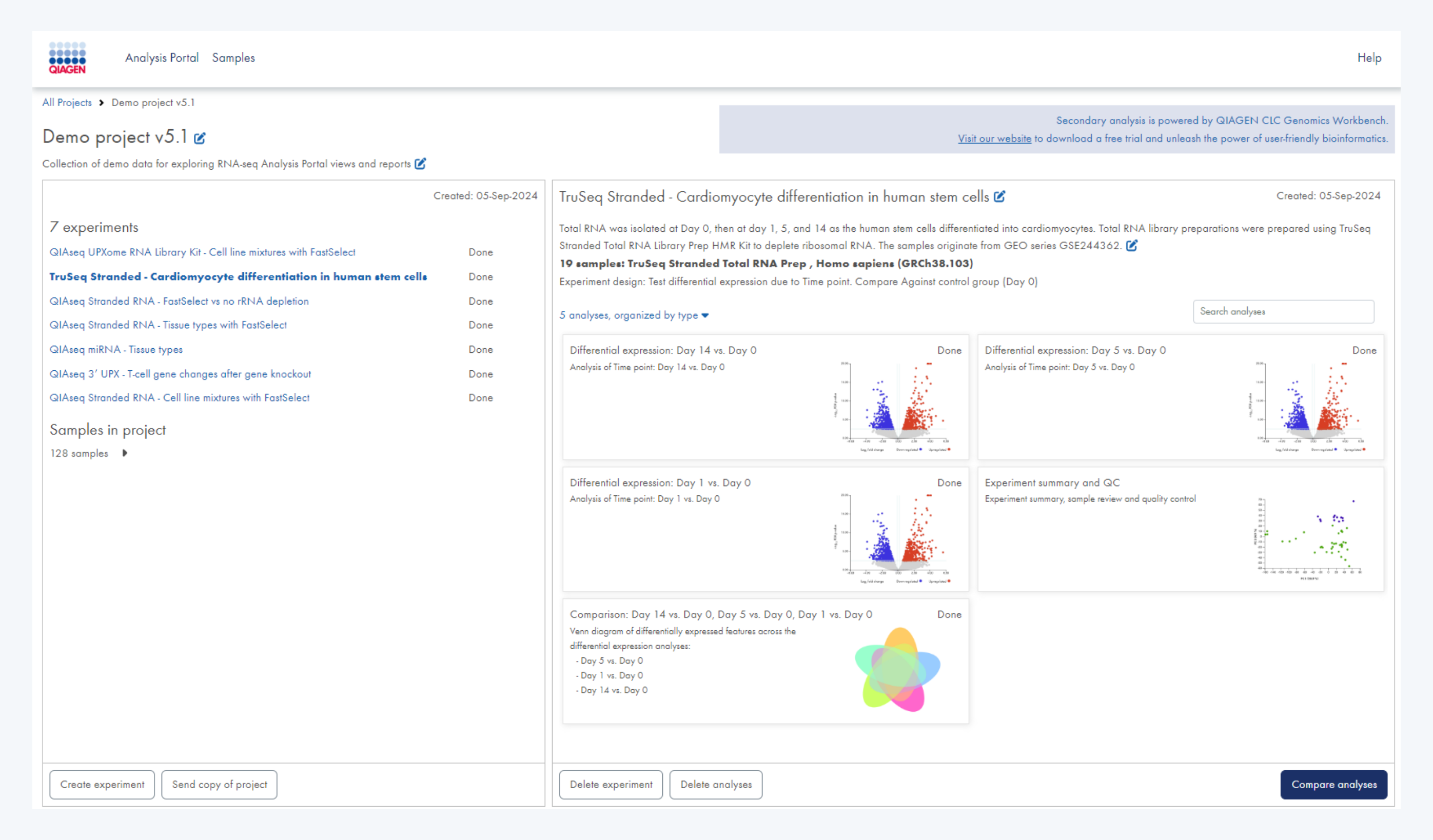Open the Venn diagram comparison thumbnail
The image size is (1433, 840).
tap(897, 669)
